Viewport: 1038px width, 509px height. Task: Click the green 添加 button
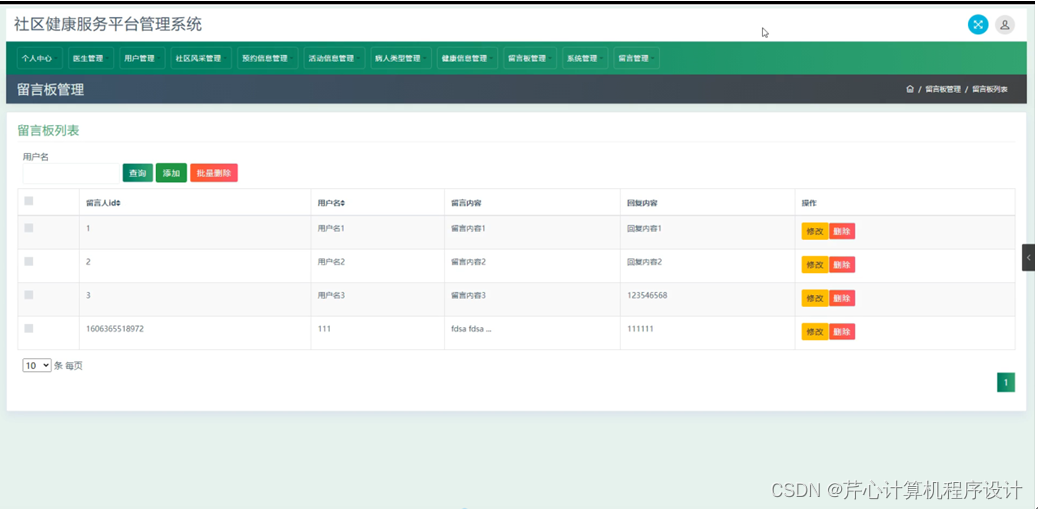(171, 173)
